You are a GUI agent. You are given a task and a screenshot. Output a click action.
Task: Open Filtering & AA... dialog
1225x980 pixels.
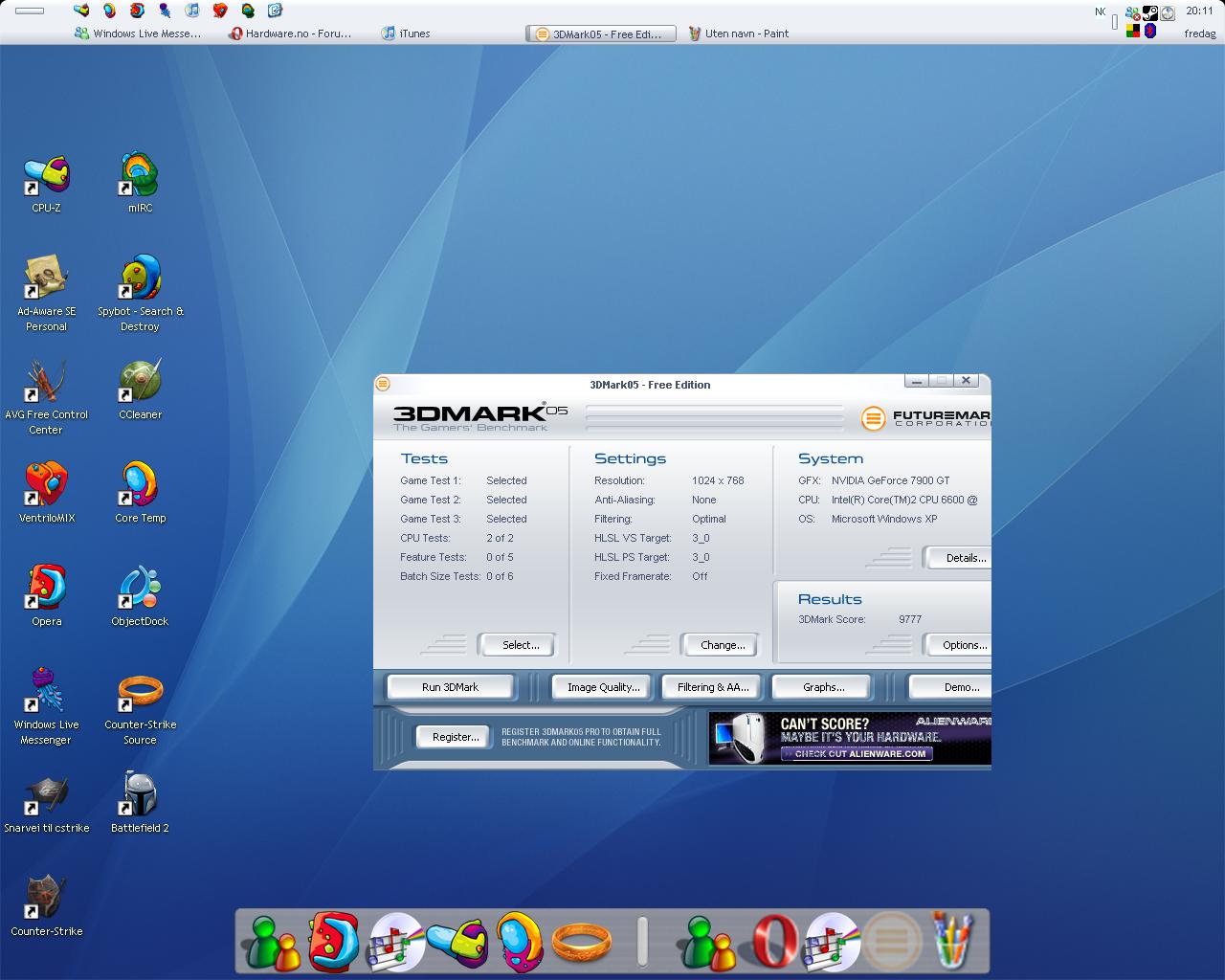[x=713, y=687]
